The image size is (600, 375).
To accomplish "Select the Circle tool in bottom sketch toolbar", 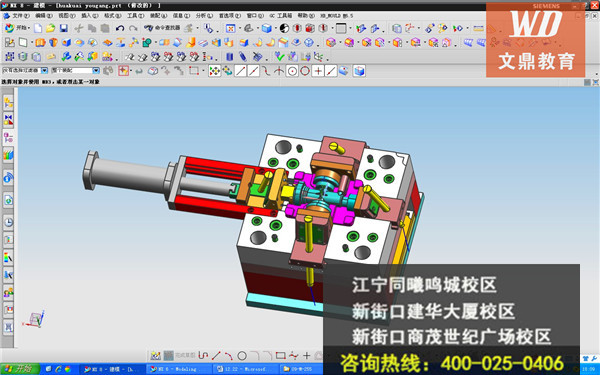I will click(x=242, y=356).
